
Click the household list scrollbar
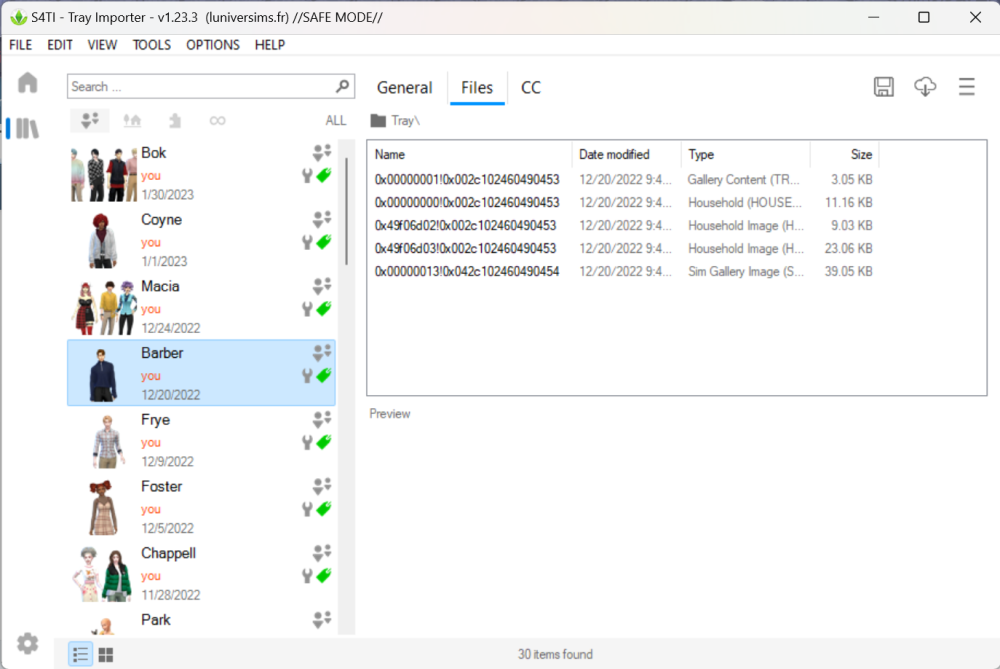click(x=347, y=210)
